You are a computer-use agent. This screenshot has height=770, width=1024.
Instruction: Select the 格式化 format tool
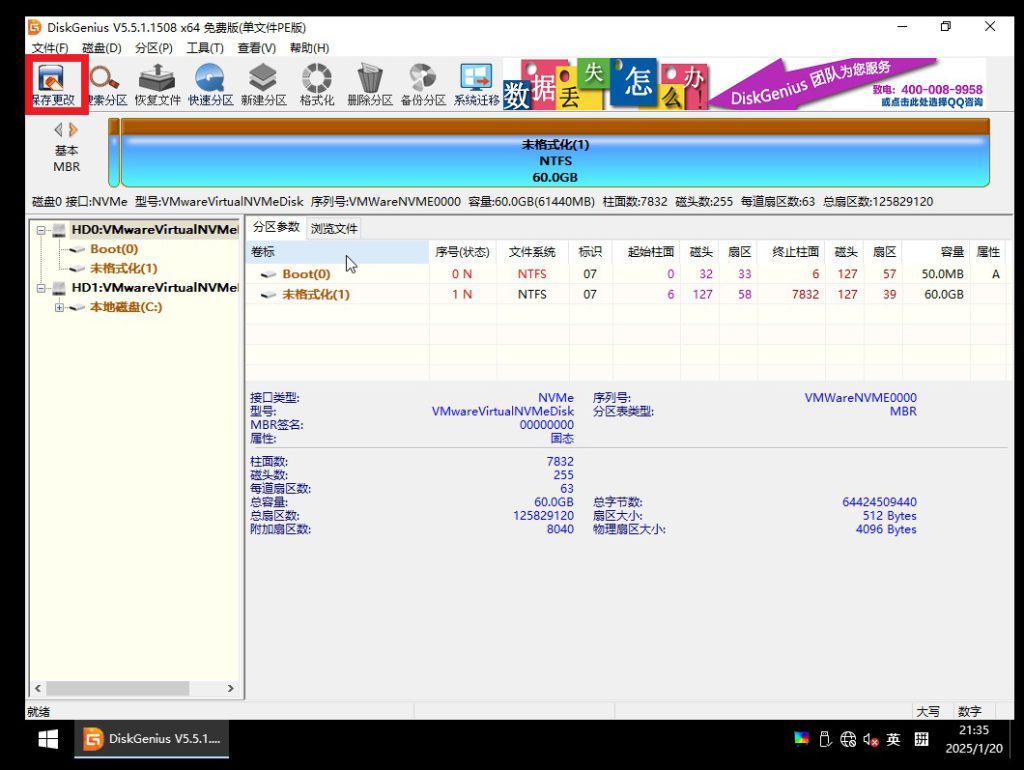tap(317, 84)
